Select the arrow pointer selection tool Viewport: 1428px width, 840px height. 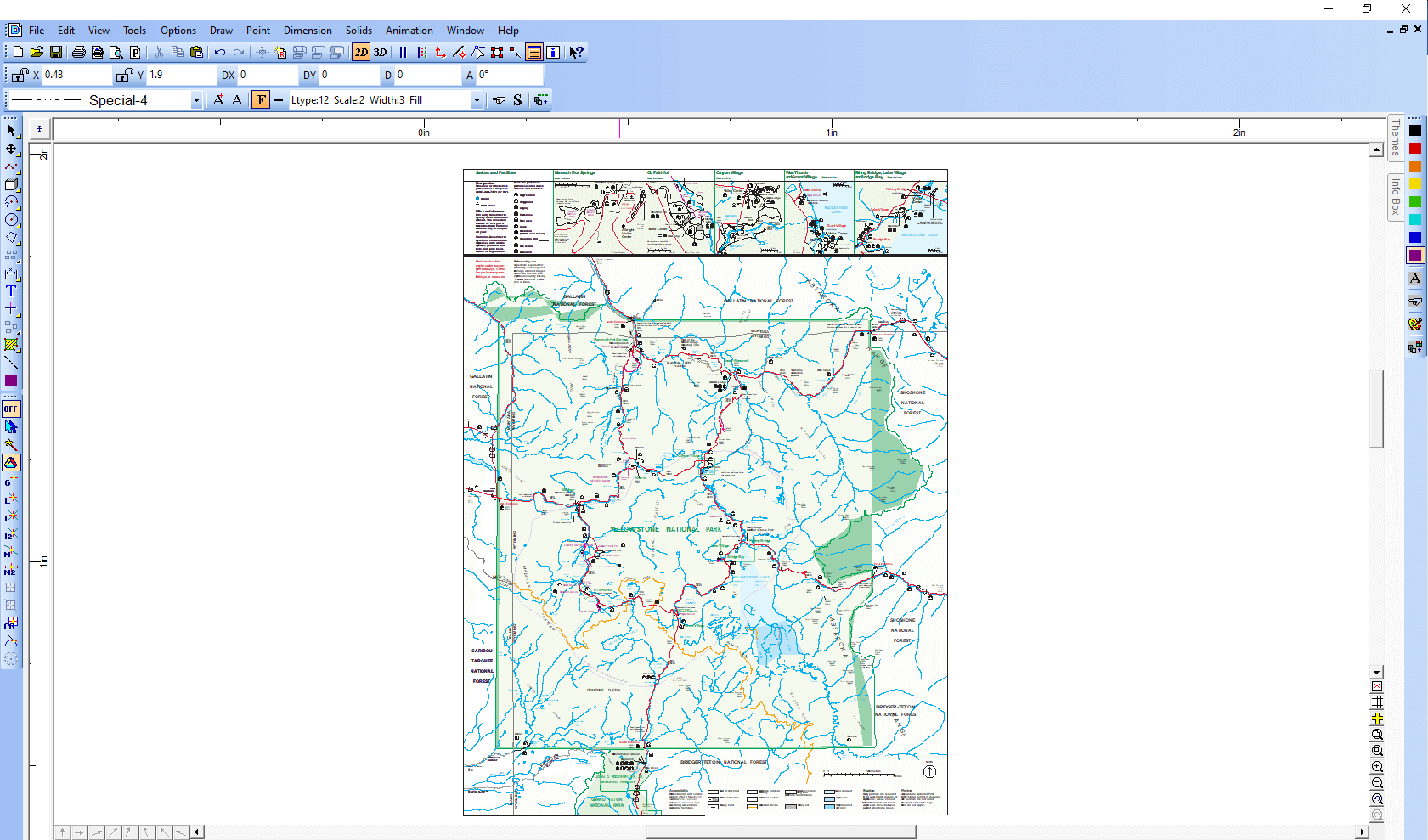pyautogui.click(x=11, y=131)
